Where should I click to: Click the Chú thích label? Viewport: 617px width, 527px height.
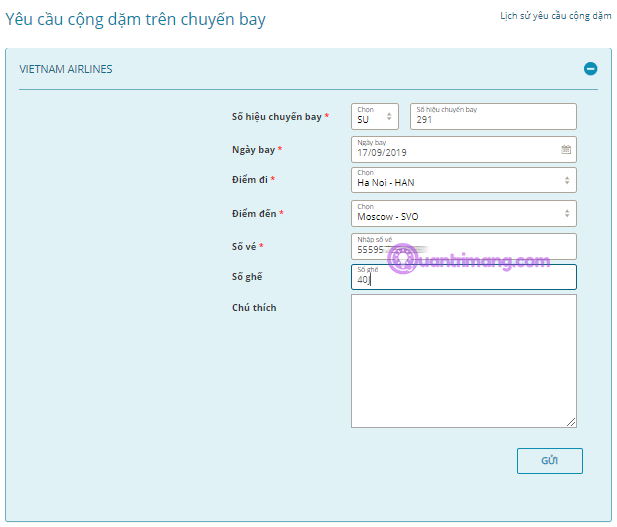pyautogui.click(x=254, y=307)
